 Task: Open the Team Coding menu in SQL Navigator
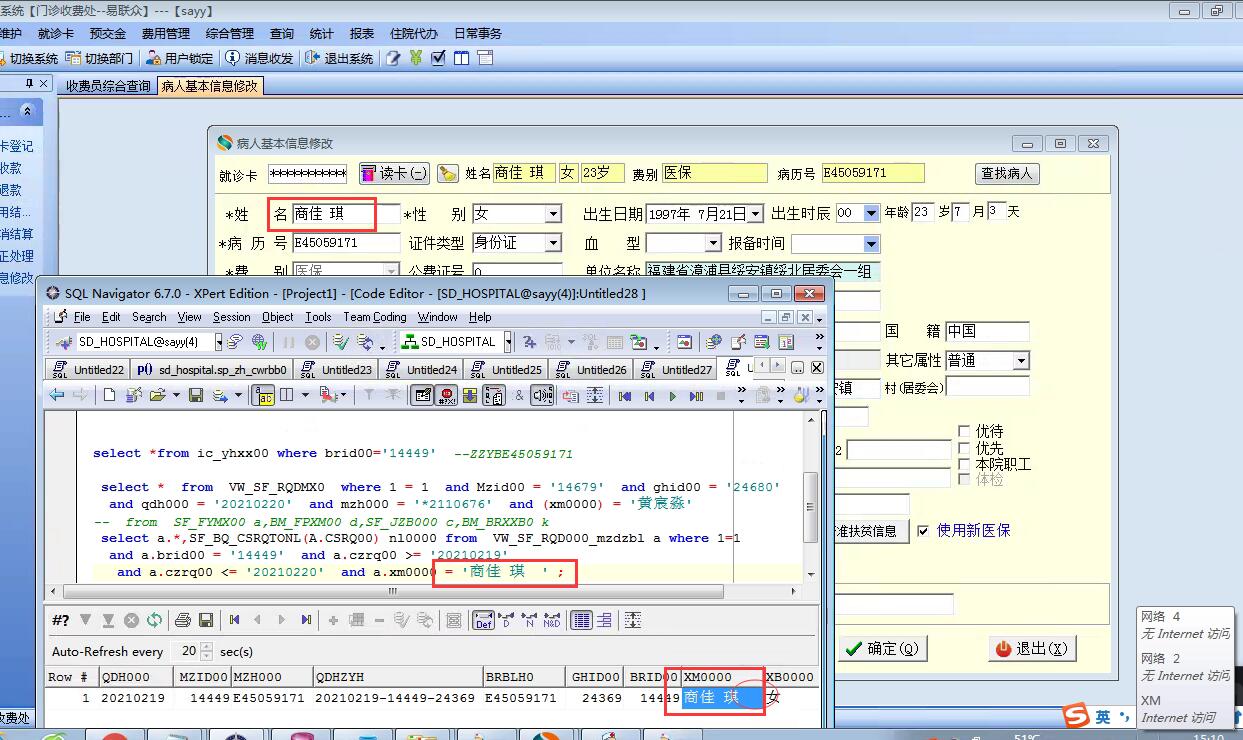click(x=375, y=317)
